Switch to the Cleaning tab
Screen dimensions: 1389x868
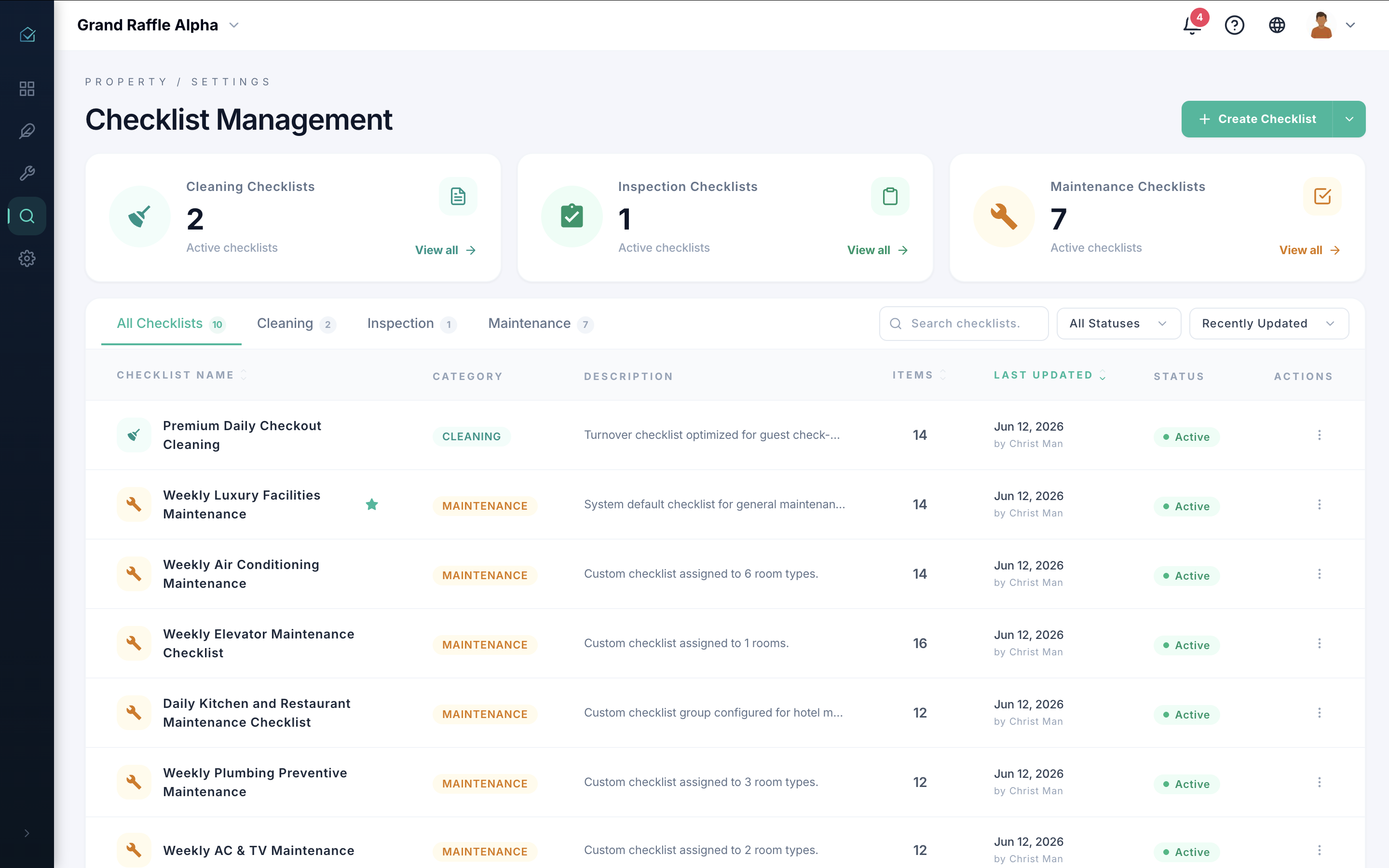296,323
